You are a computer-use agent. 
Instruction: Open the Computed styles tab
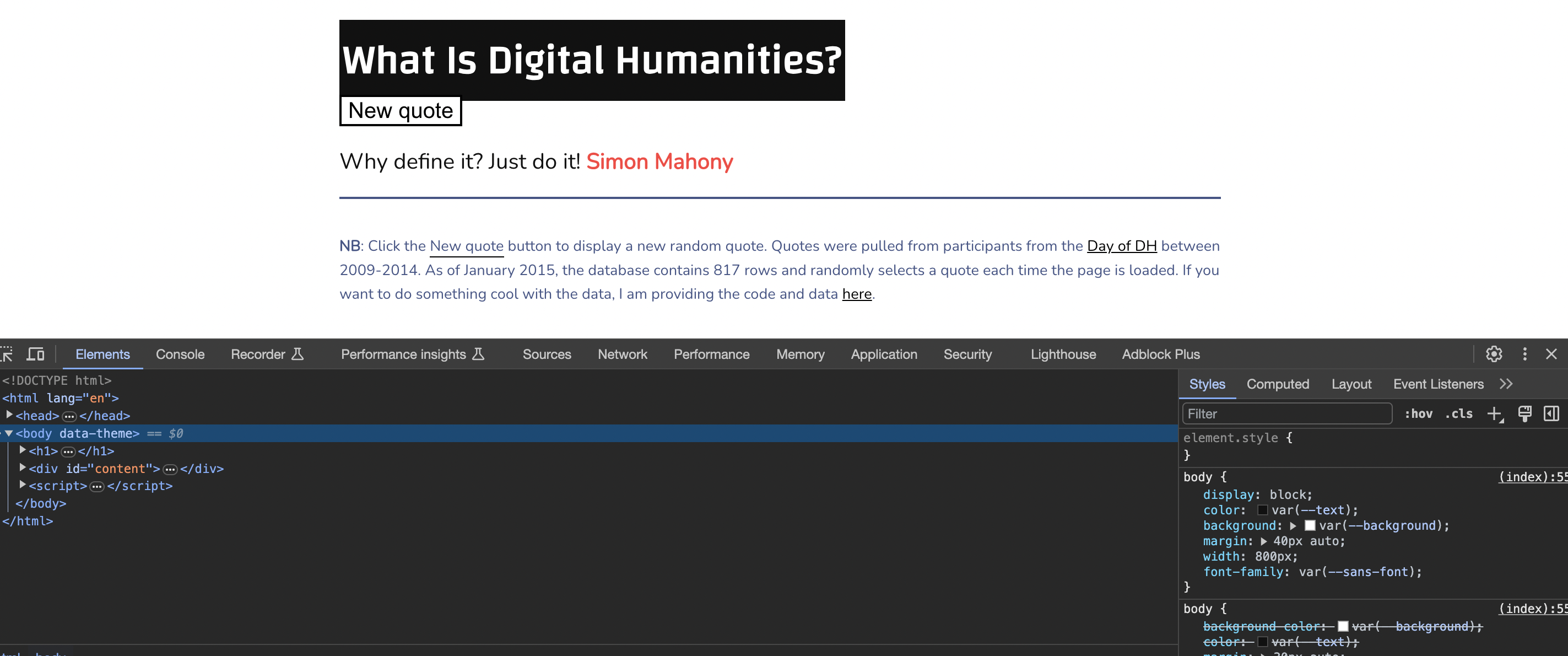pos(1277,384)
